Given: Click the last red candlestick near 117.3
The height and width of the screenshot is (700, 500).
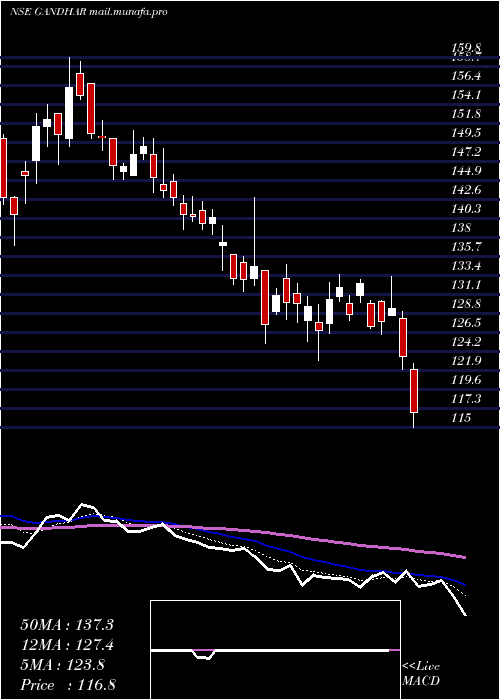Looking at the screenshot, I should click(414, 391).
